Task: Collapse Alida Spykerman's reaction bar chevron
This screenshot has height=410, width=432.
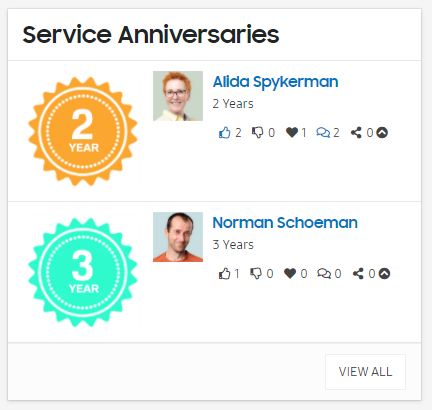Action: point(382,133)
